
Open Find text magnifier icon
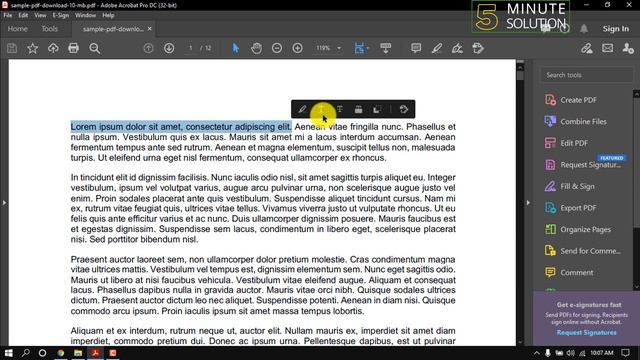95,48
